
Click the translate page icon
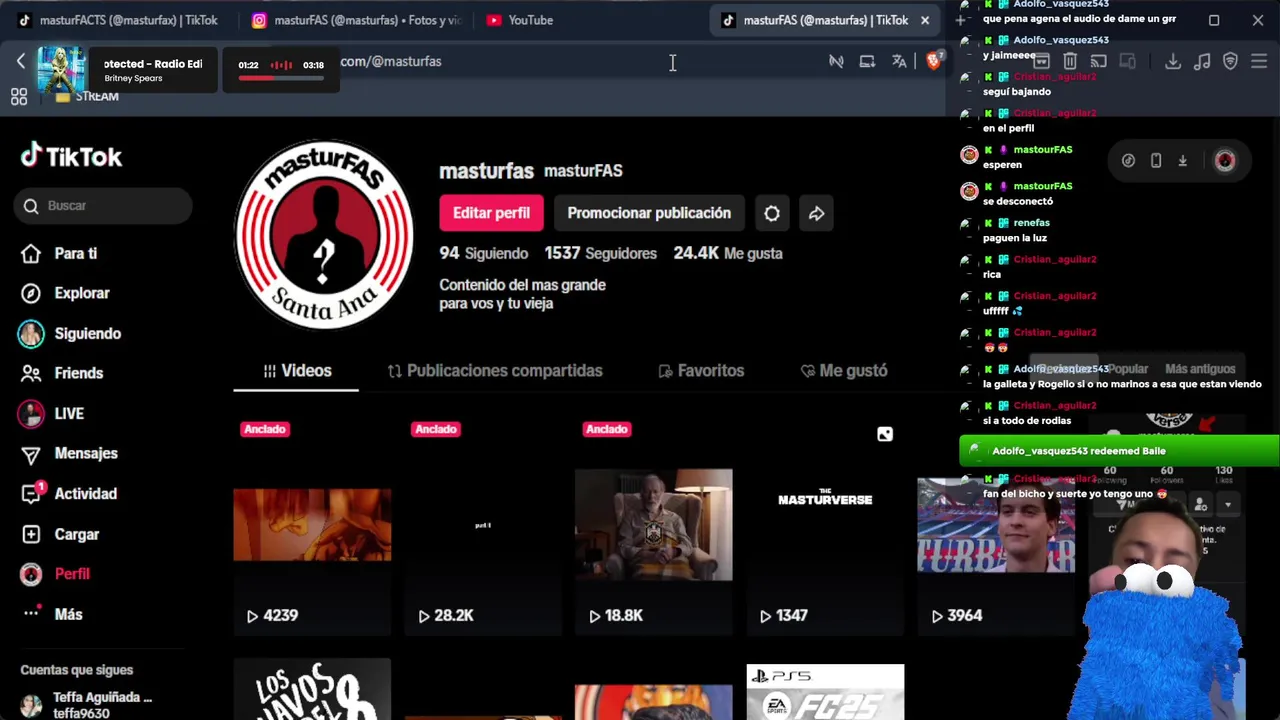(x=899, y=61)
